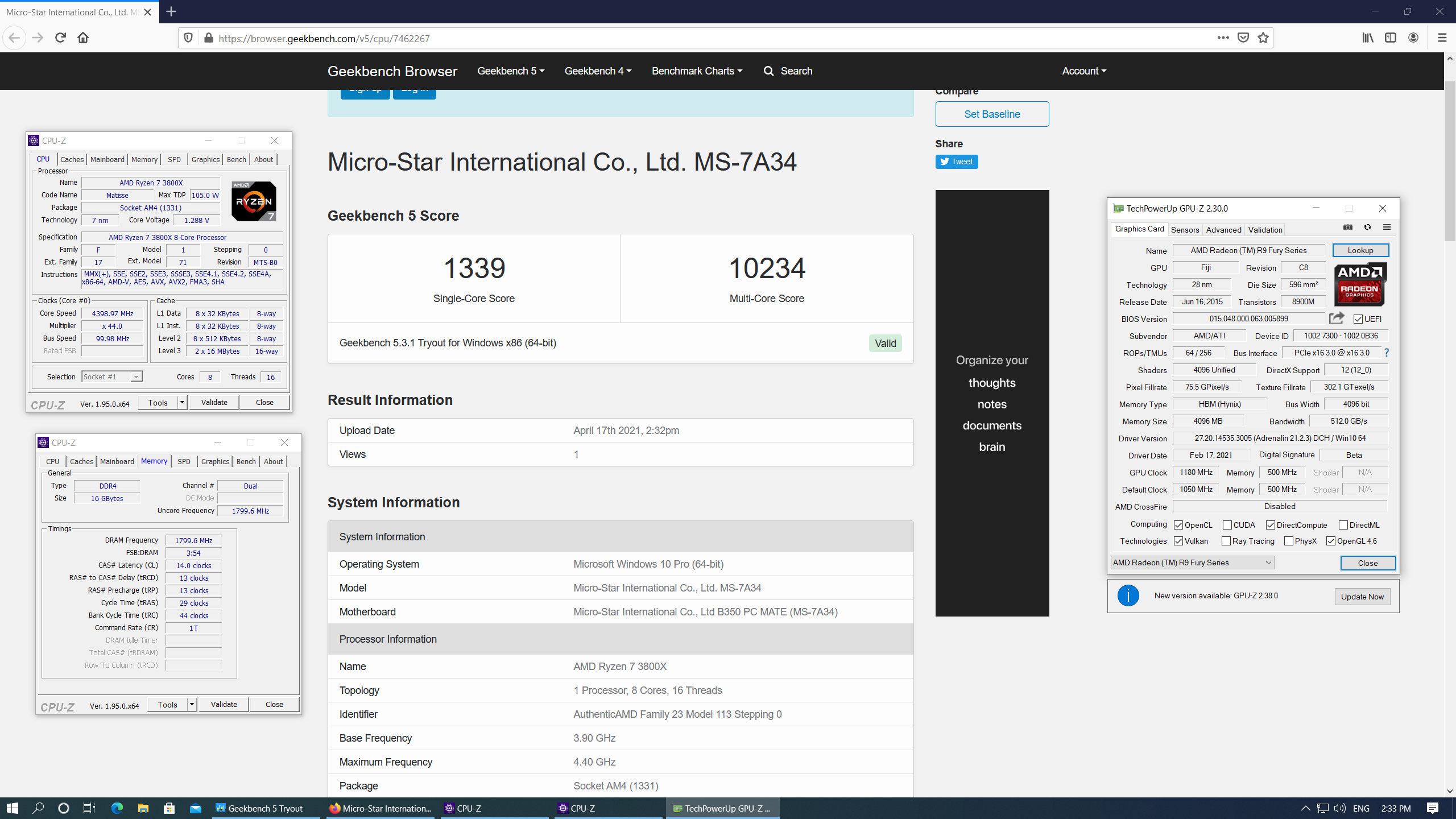Open a new browser tab
1456x819 pixels.
[171, 11]
